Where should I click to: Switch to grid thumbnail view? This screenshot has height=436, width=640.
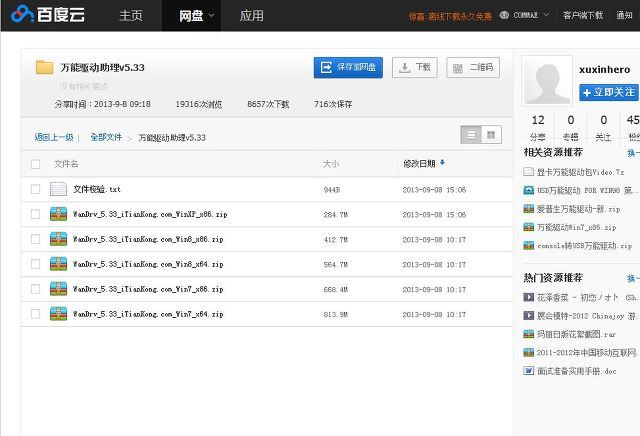(x=491, y=135)
